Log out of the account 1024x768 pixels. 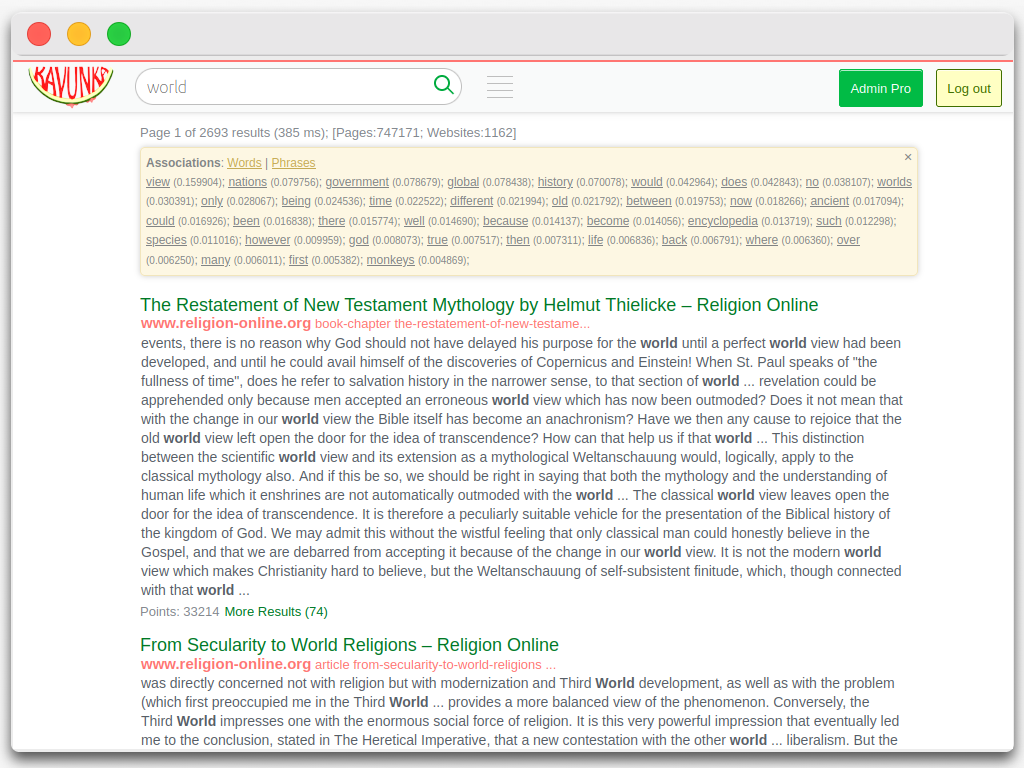(x=968, y=88)
